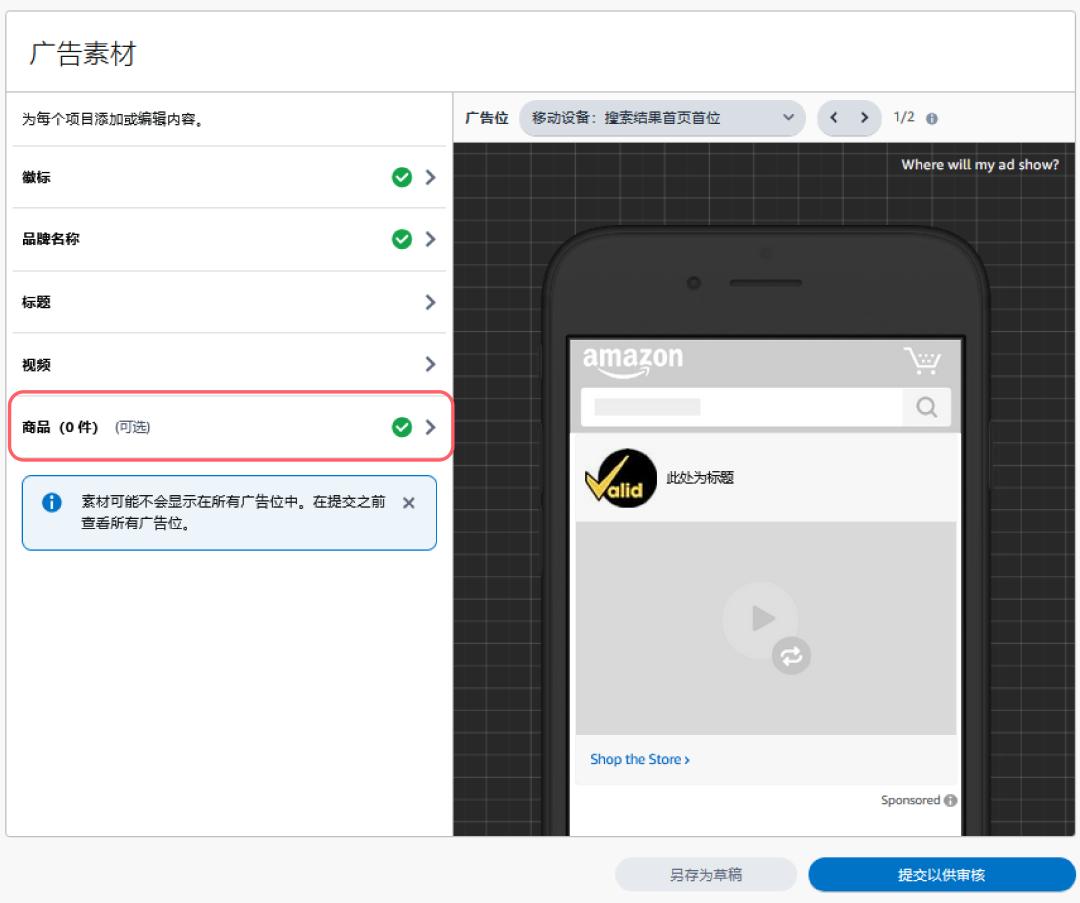The image size is (1080, 903).
Task: Open the 广告位 placement dropdown
Action: [x=662, y=118]
